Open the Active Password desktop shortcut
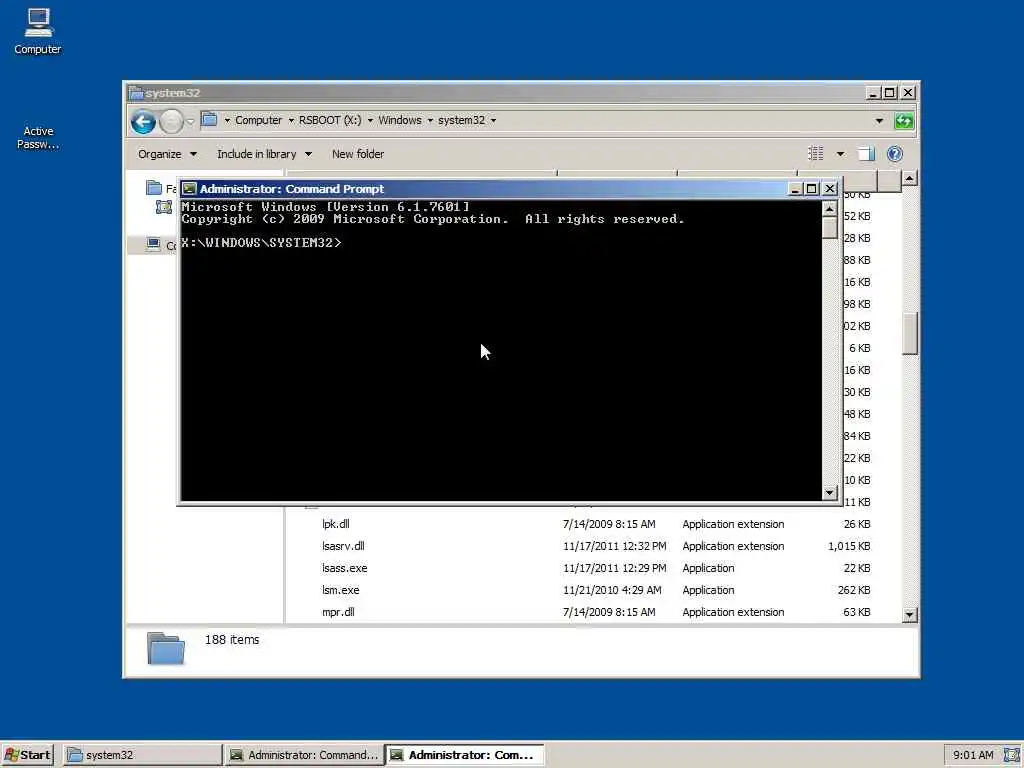The width and height of the screenshot is (1024, 768). [38, 137]
